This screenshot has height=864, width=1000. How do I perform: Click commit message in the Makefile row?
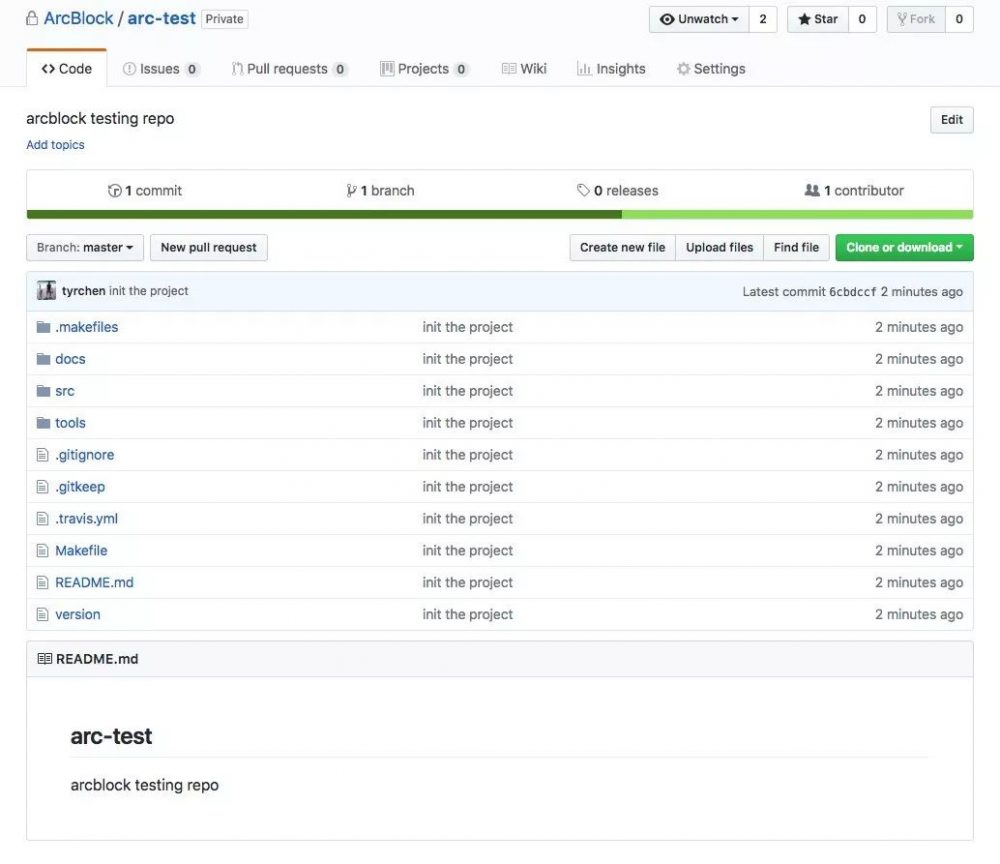pyautogui.click(x=467, y=550)
